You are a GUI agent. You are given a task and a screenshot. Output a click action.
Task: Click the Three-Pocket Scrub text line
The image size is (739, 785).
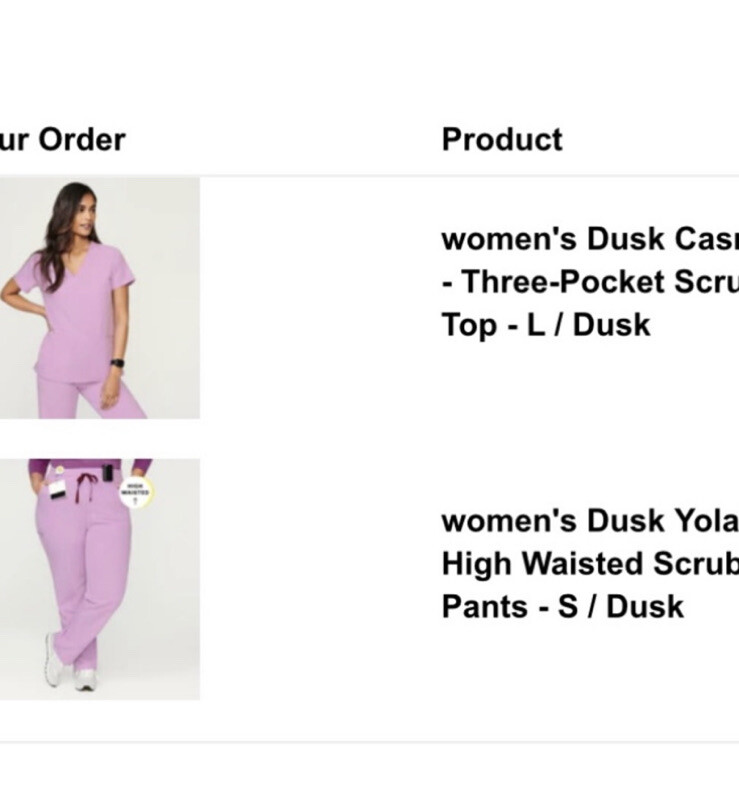coord(589,282)
